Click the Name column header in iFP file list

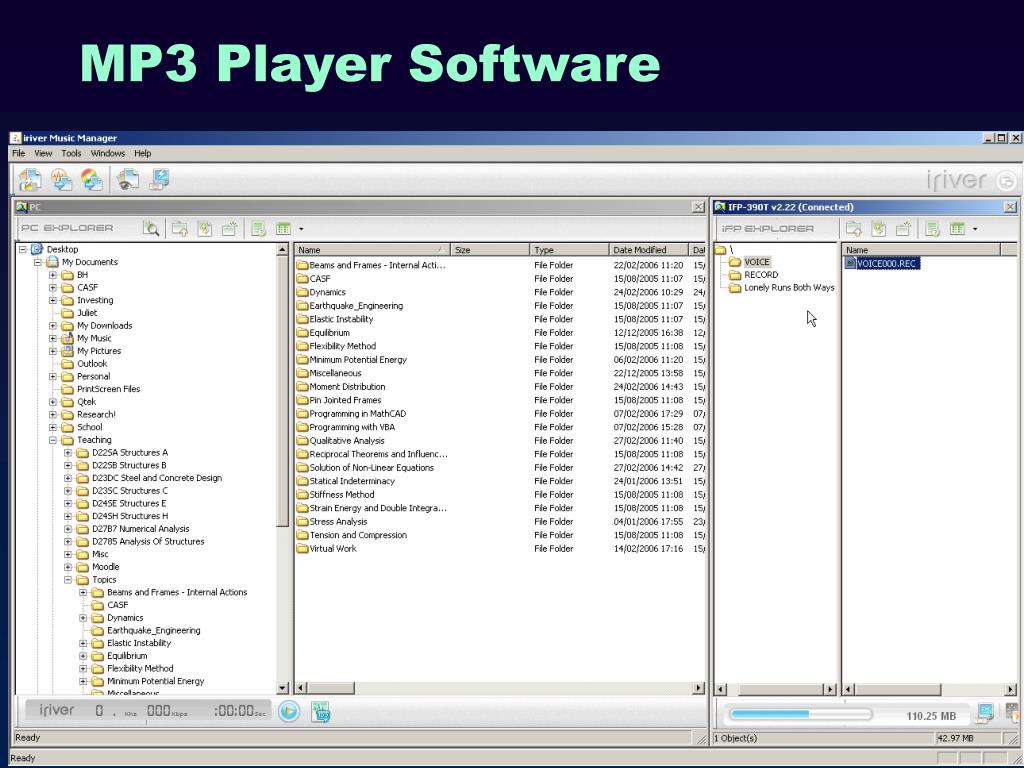point(921,250)
